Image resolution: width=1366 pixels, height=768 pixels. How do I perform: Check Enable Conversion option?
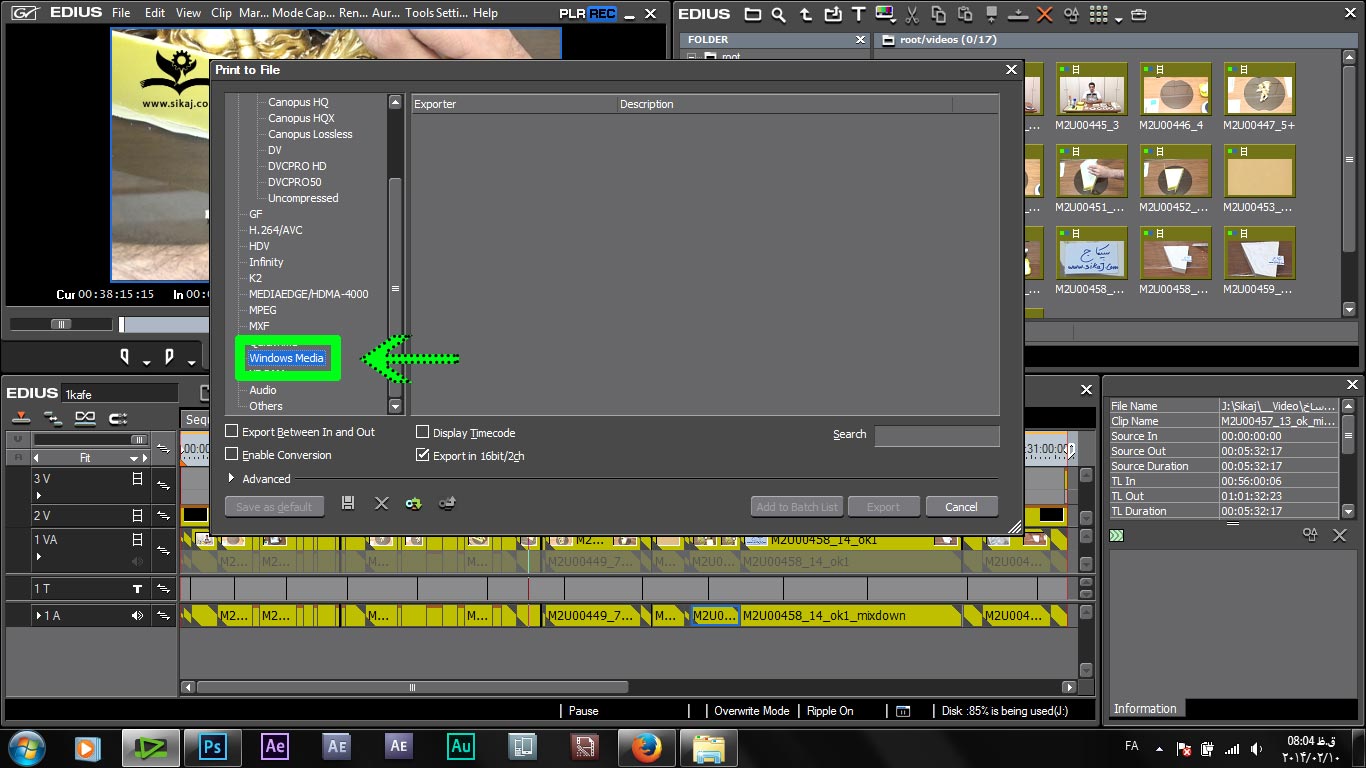point(232,454)
